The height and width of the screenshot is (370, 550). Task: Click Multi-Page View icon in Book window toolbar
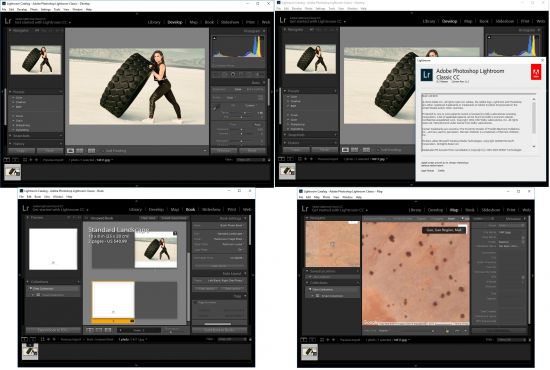(90, 330)
